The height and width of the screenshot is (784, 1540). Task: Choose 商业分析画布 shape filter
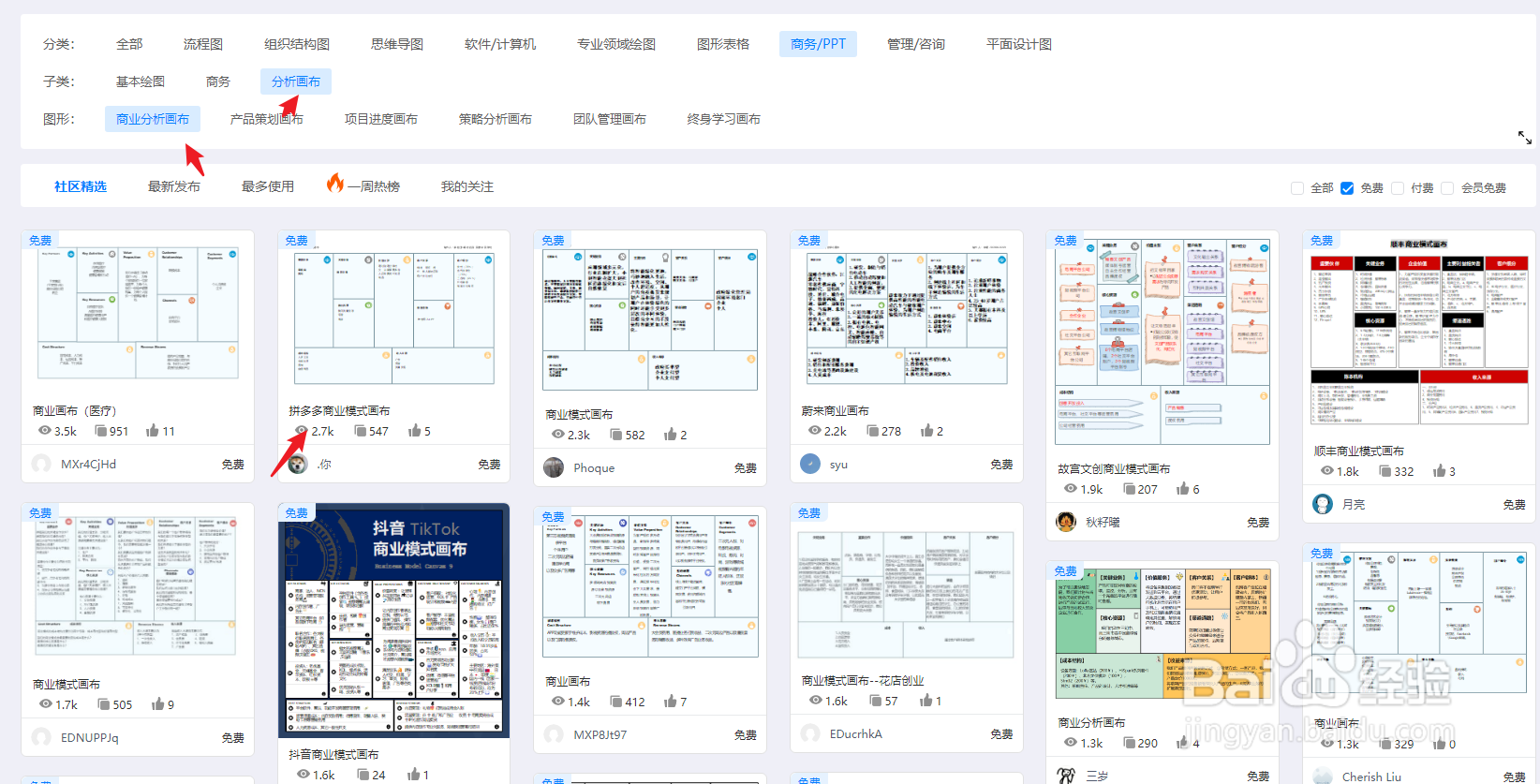(153, 119)
